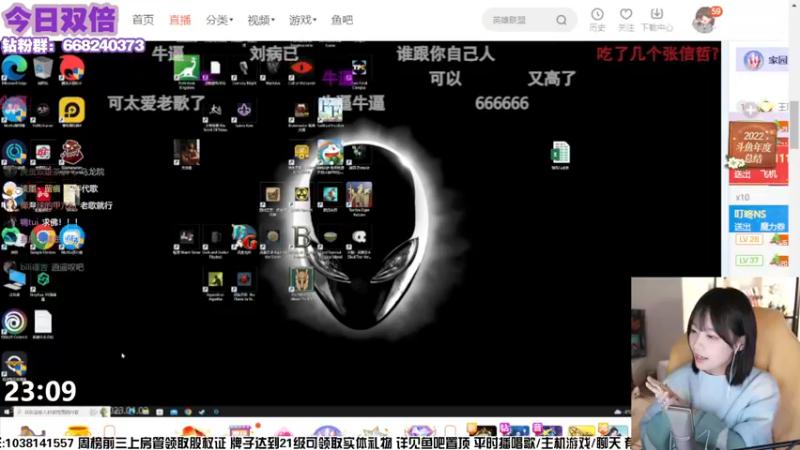Open the Google Chrome desktop icon

click(43, 239)
